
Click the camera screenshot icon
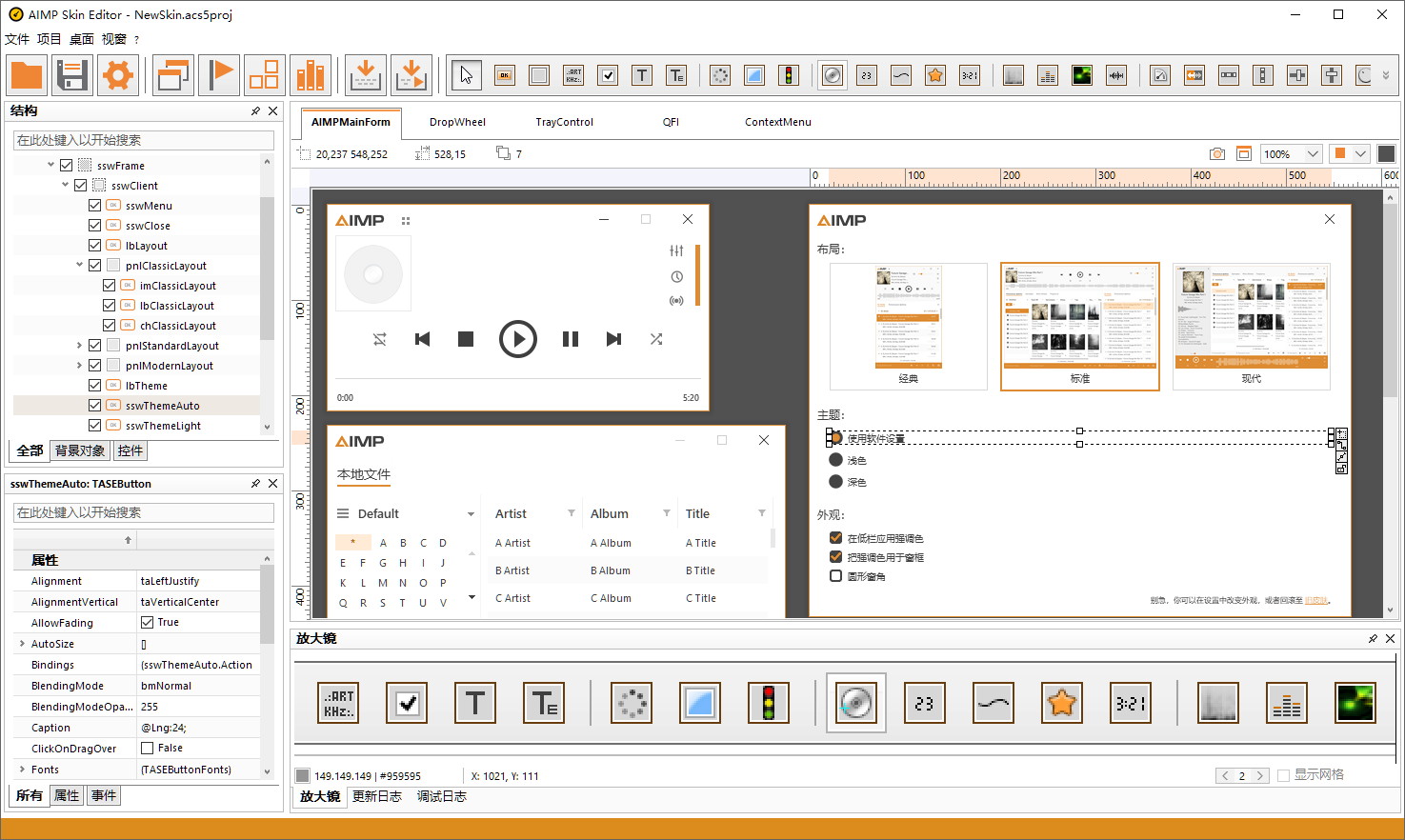pyautogui.click(x=1216, y=153)
